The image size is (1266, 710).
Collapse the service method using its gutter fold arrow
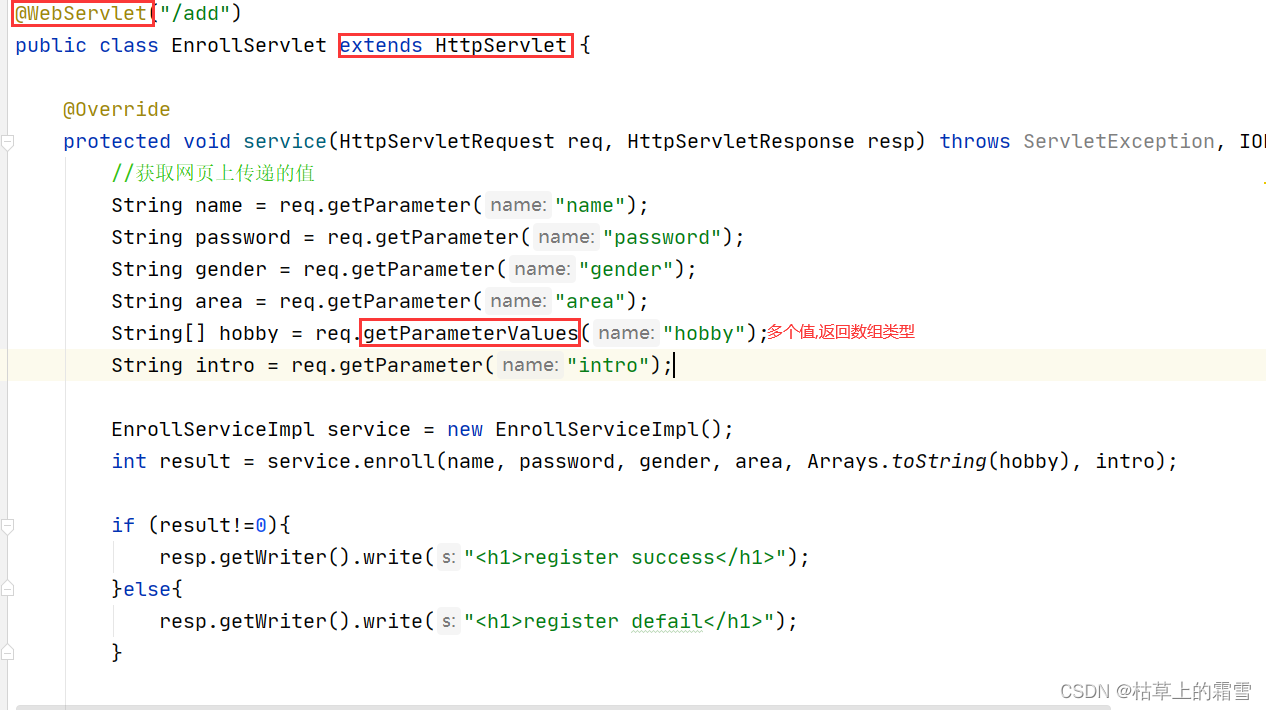(x=7, y=142)
